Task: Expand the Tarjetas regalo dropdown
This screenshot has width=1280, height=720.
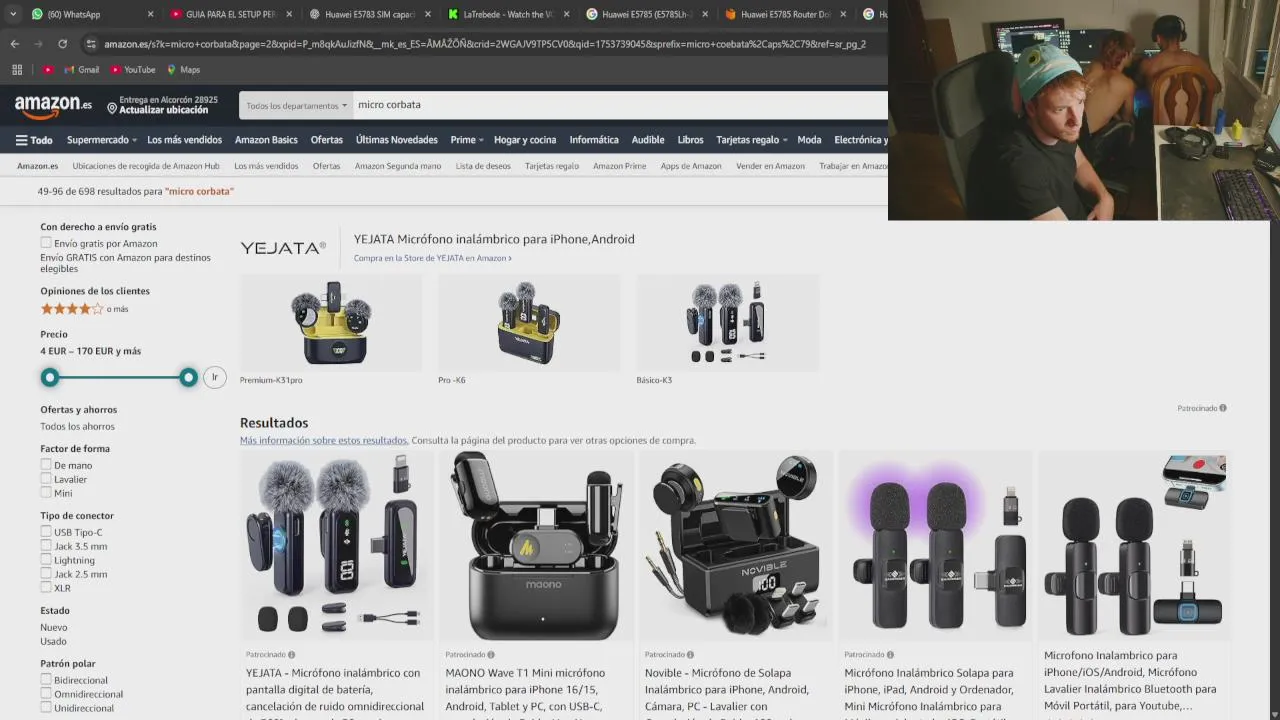Action: 751,140
